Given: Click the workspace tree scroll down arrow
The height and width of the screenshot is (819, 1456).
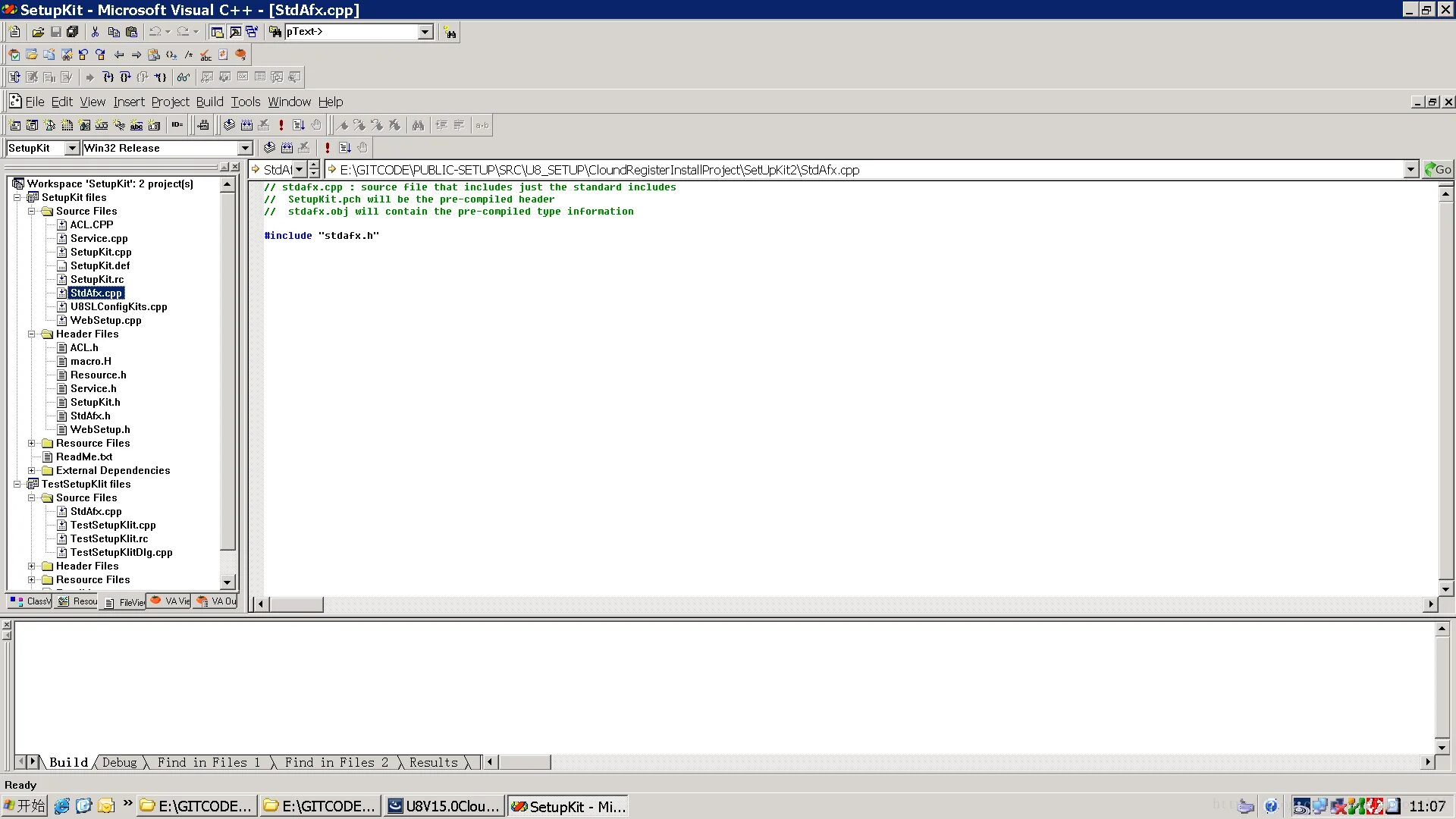Looking at the screenshot, I should (x=227, y=582).
